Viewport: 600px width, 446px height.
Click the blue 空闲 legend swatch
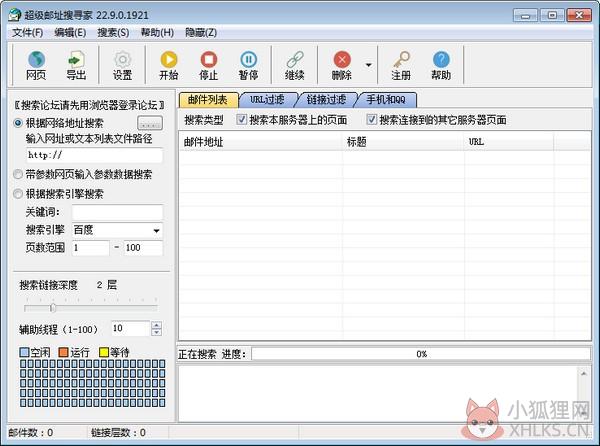[24, 352]
